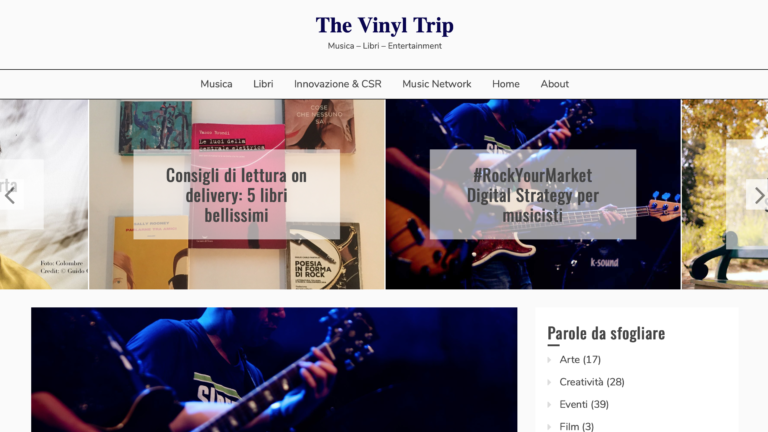The height and width of the screenshot is (432, 768).
Task: Open the About page
Action: click(554, 84)
